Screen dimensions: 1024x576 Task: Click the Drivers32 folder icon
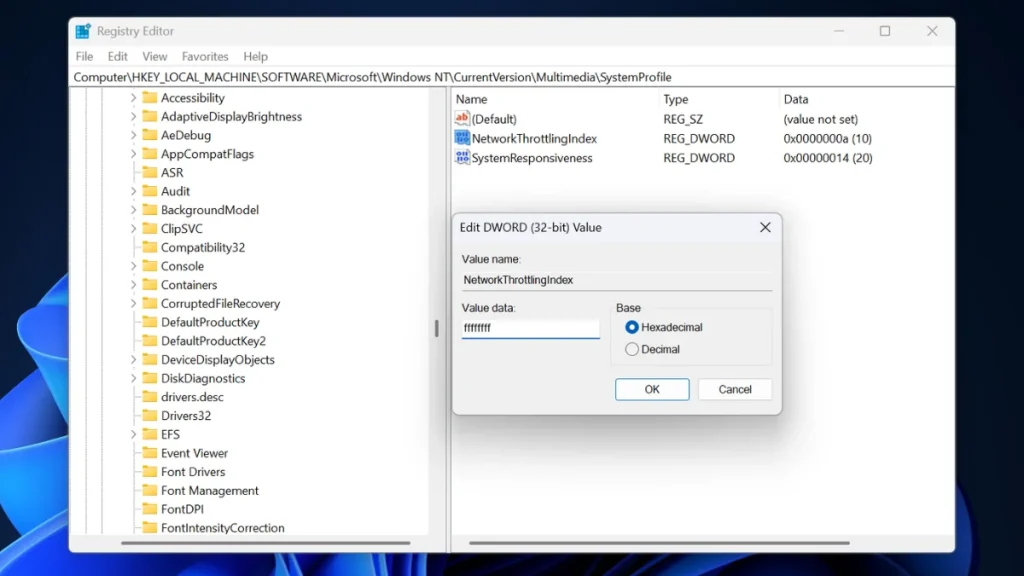150,415
